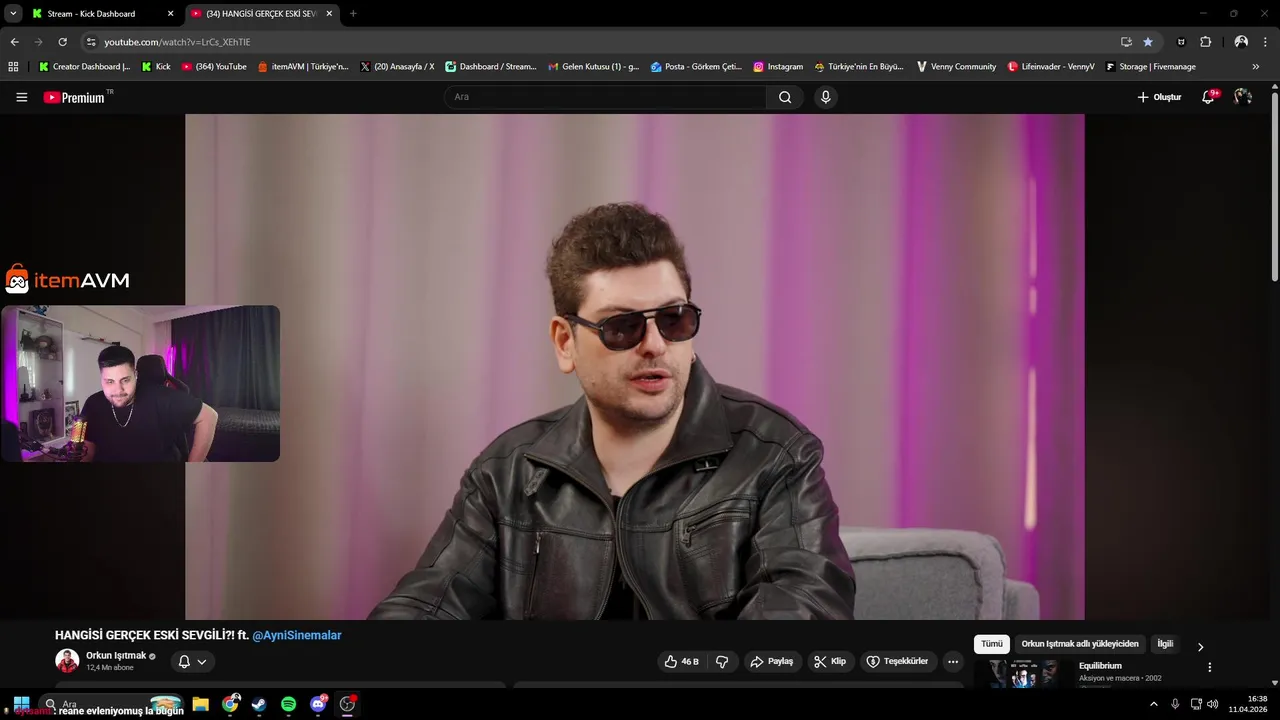Open Orkun Işıtmak channel avatar
The image size is (1280, 720).
tap(67, 661)
